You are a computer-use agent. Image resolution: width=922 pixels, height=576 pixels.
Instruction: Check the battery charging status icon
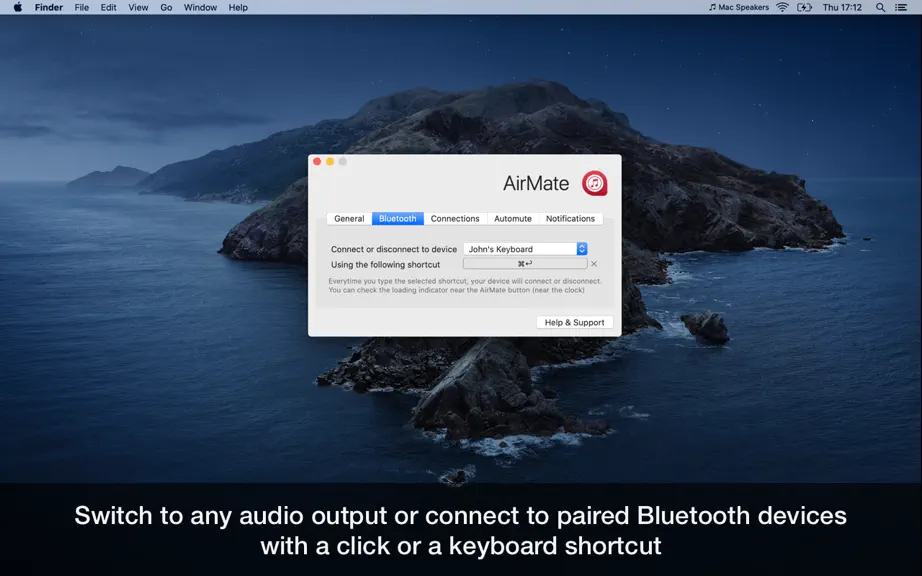pyautogui.click(x=804, y=7)
